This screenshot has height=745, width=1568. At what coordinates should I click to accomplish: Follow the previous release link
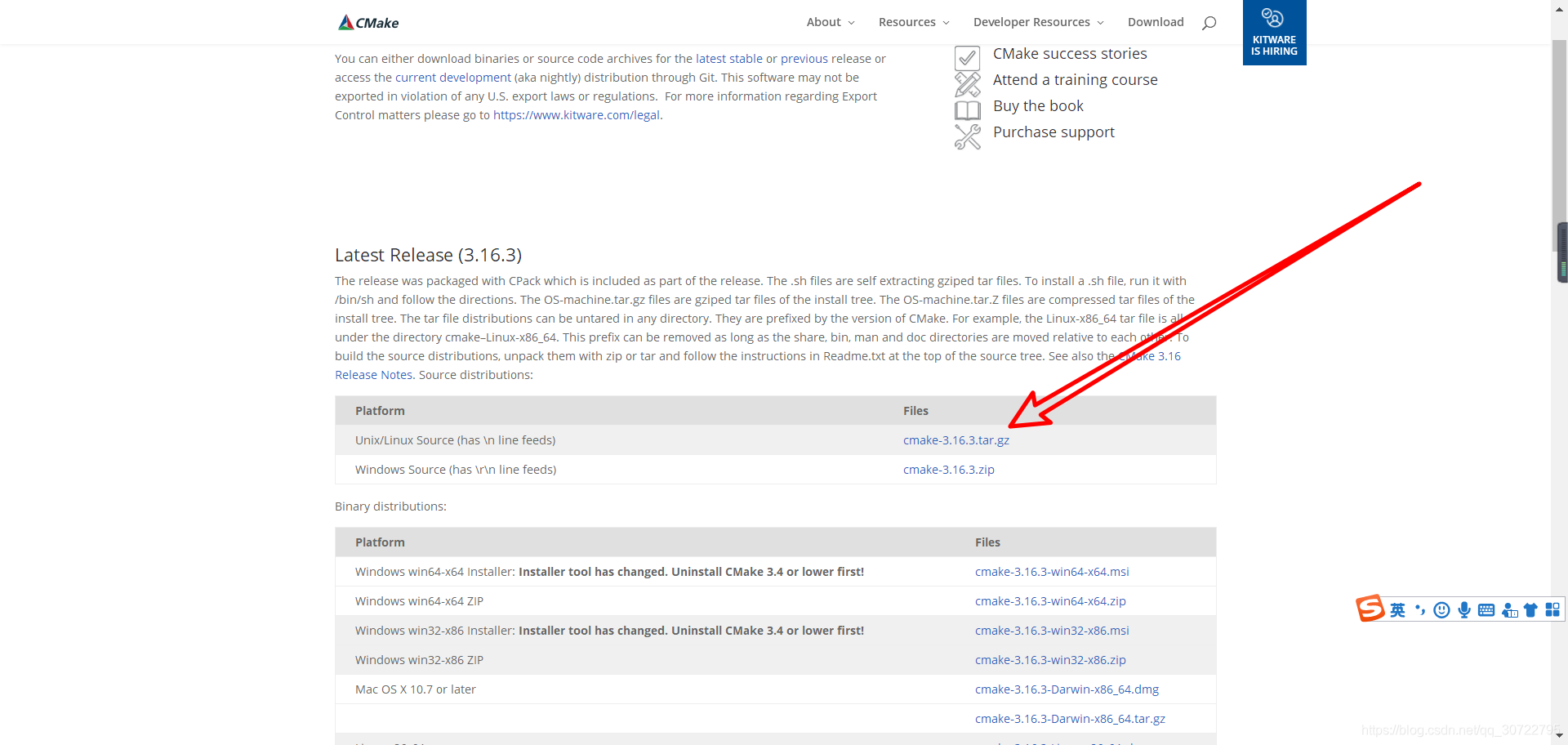click(x=804, y=59)
